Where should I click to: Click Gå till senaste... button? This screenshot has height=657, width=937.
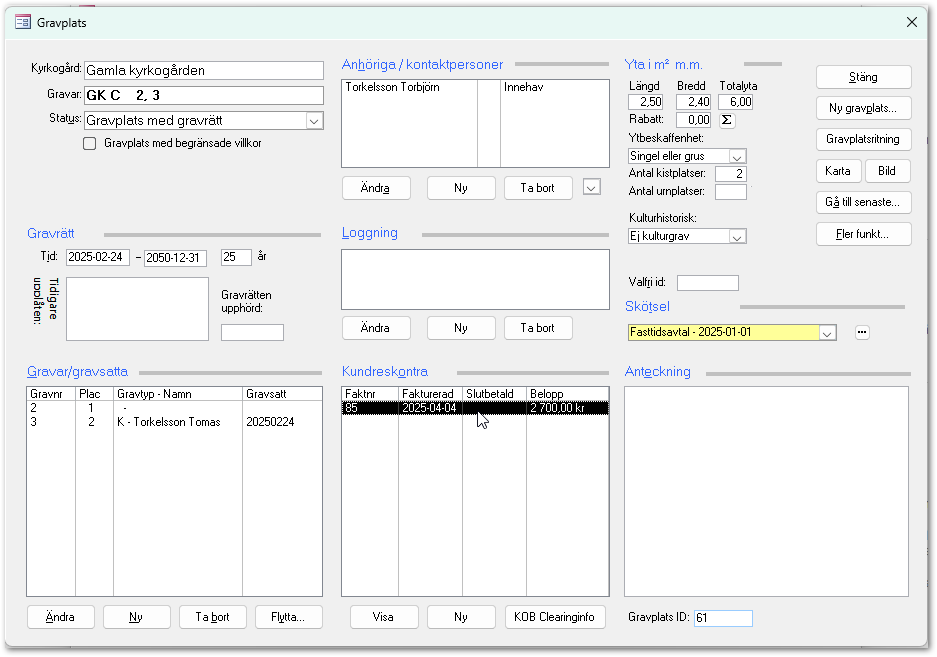click(x=863, y=202)
